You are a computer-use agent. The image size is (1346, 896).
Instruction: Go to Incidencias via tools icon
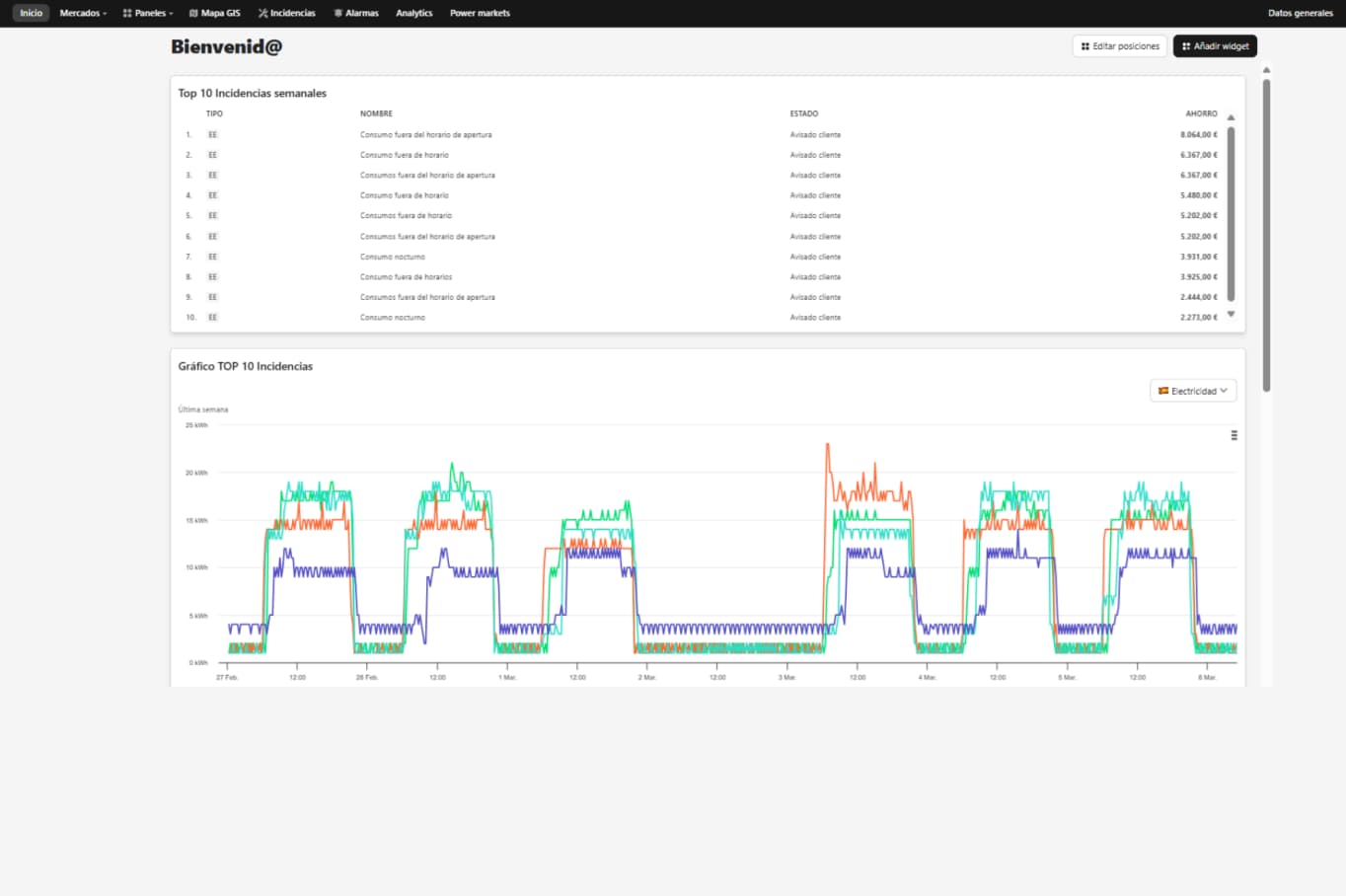(263, 13)
